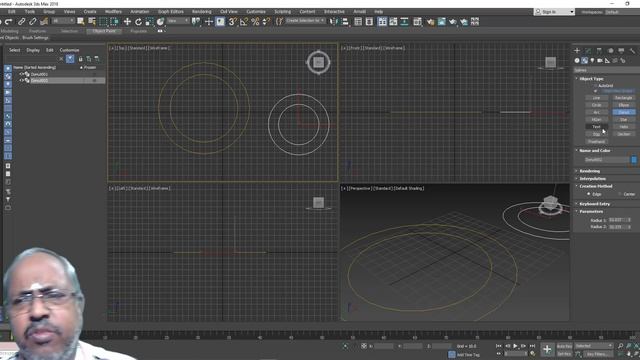Switch to the Geometry category icon
Viewport: 640px width, 360px height.
point(577,60)
